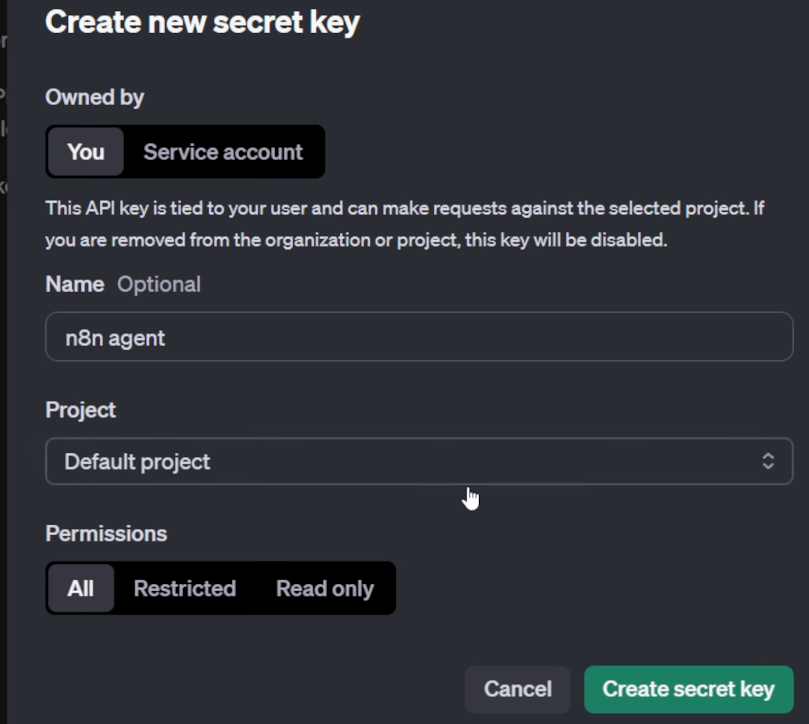809x724 pixels.
Task: Choose the "All" permissions tab
Action: [x=81, y=588]
